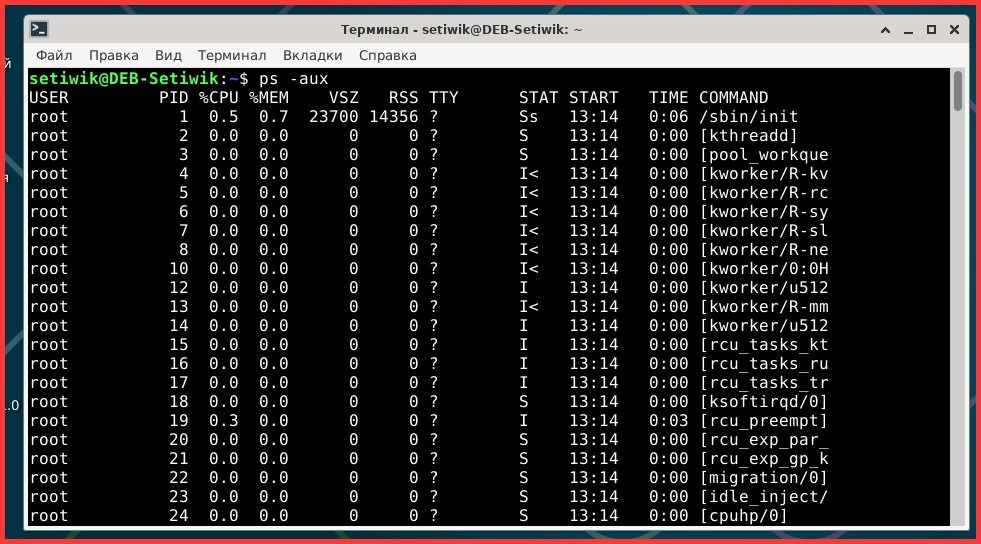Click the COMMAND column header text
The height and width of the screenshot is (544, 981).
click(733, 98)
